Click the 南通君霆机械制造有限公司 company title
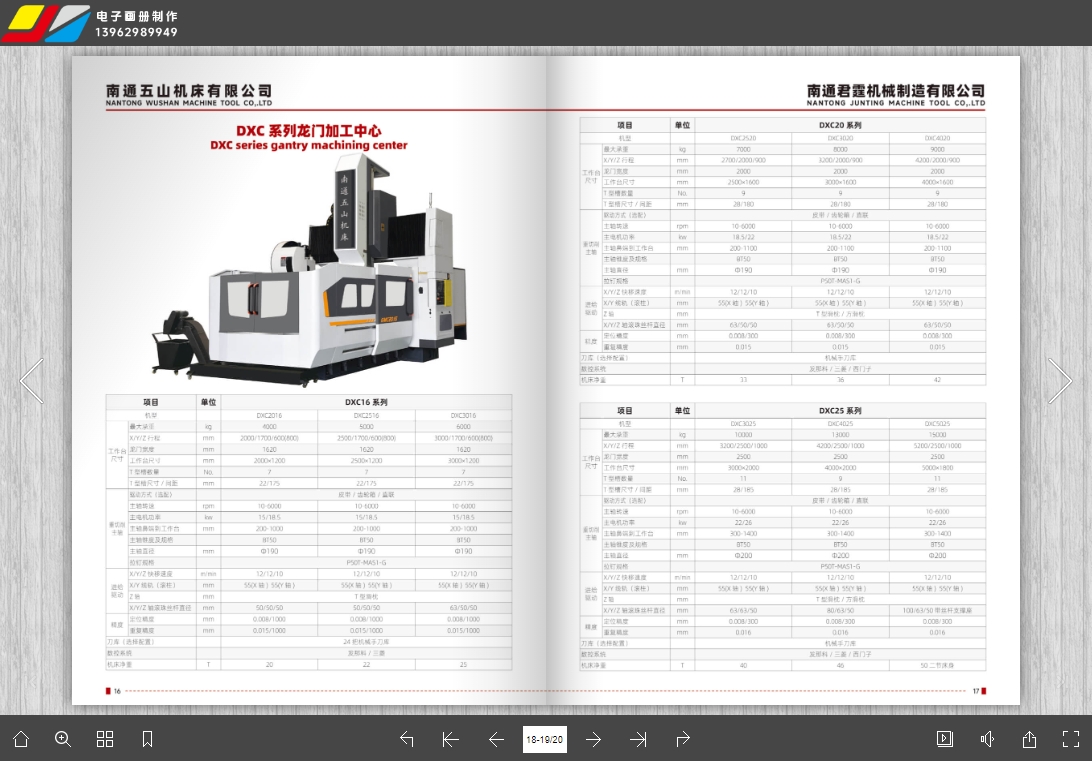This screenshot has width=1092, height=761. pyautogui.click(x=896, y=91)
